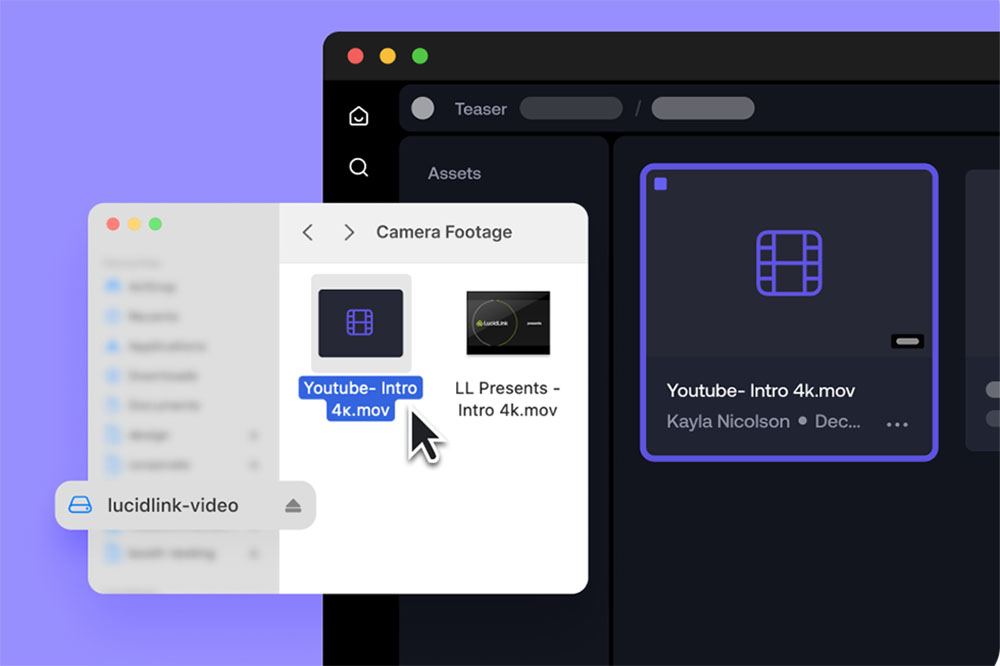Minimize the dark app window with yellow button

pos(388,56)
